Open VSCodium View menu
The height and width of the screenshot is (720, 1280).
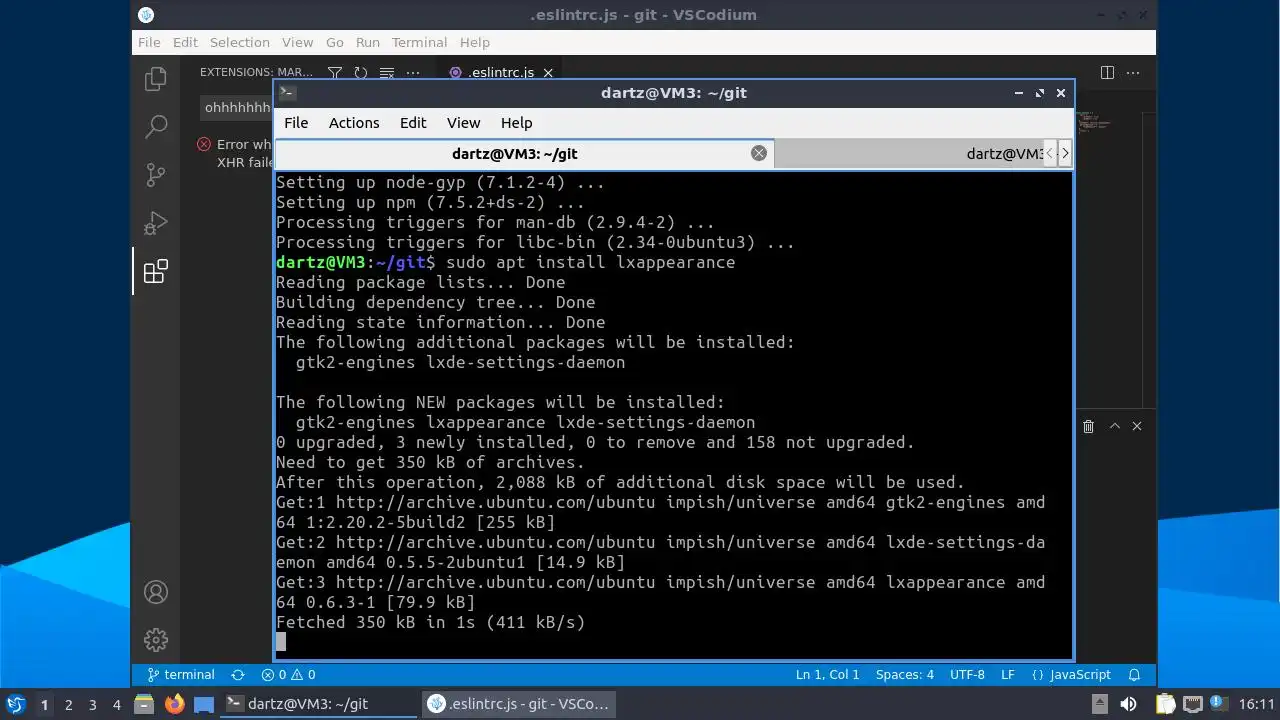[298, 42]
